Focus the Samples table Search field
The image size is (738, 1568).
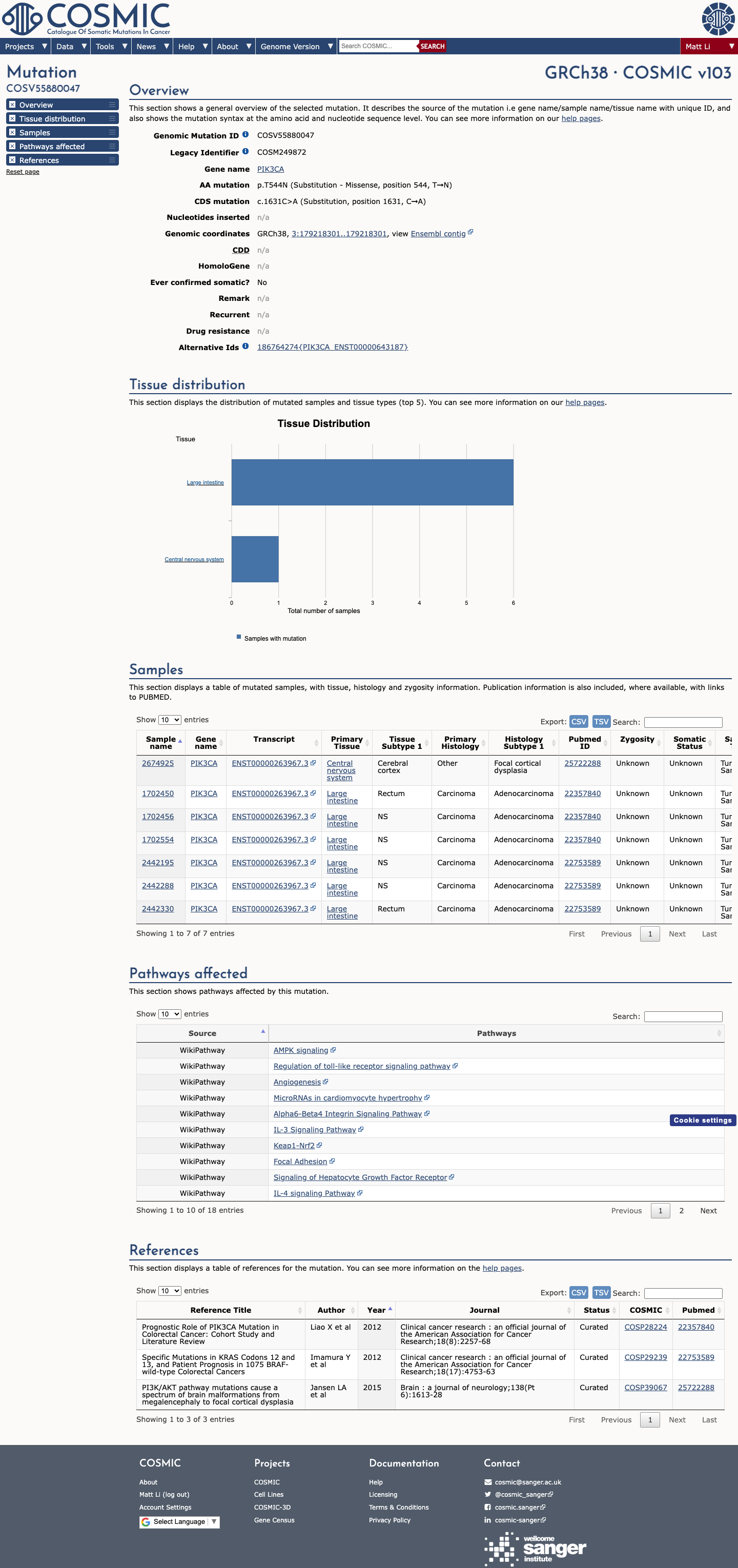click(683, 723)
